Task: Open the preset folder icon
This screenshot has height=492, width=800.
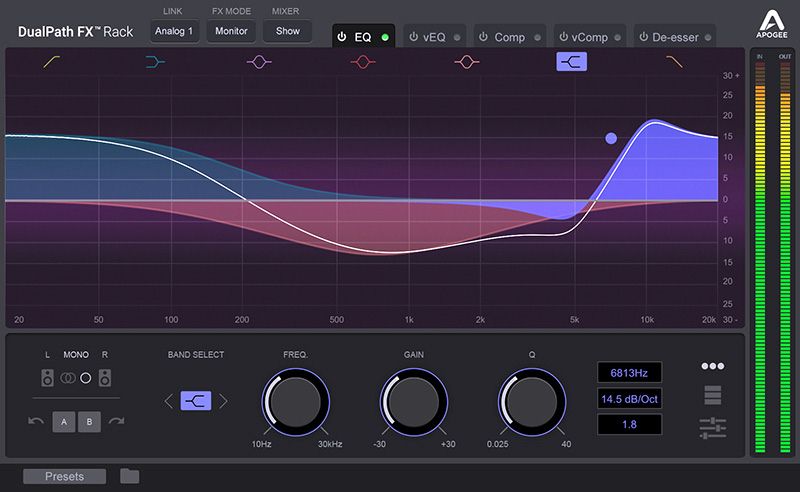Action: coord(129,476)
